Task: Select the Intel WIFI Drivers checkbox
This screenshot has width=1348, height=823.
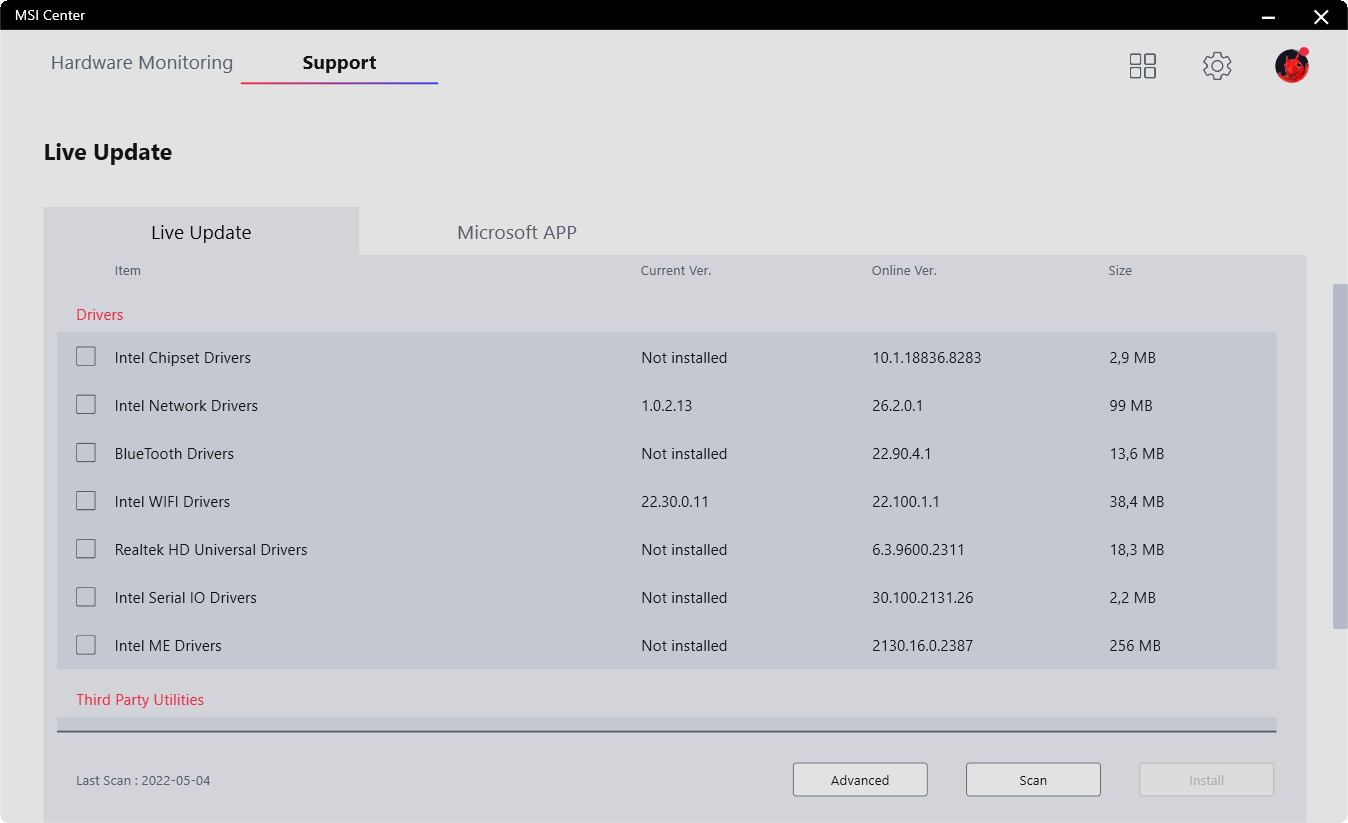Action: (86, 501)
